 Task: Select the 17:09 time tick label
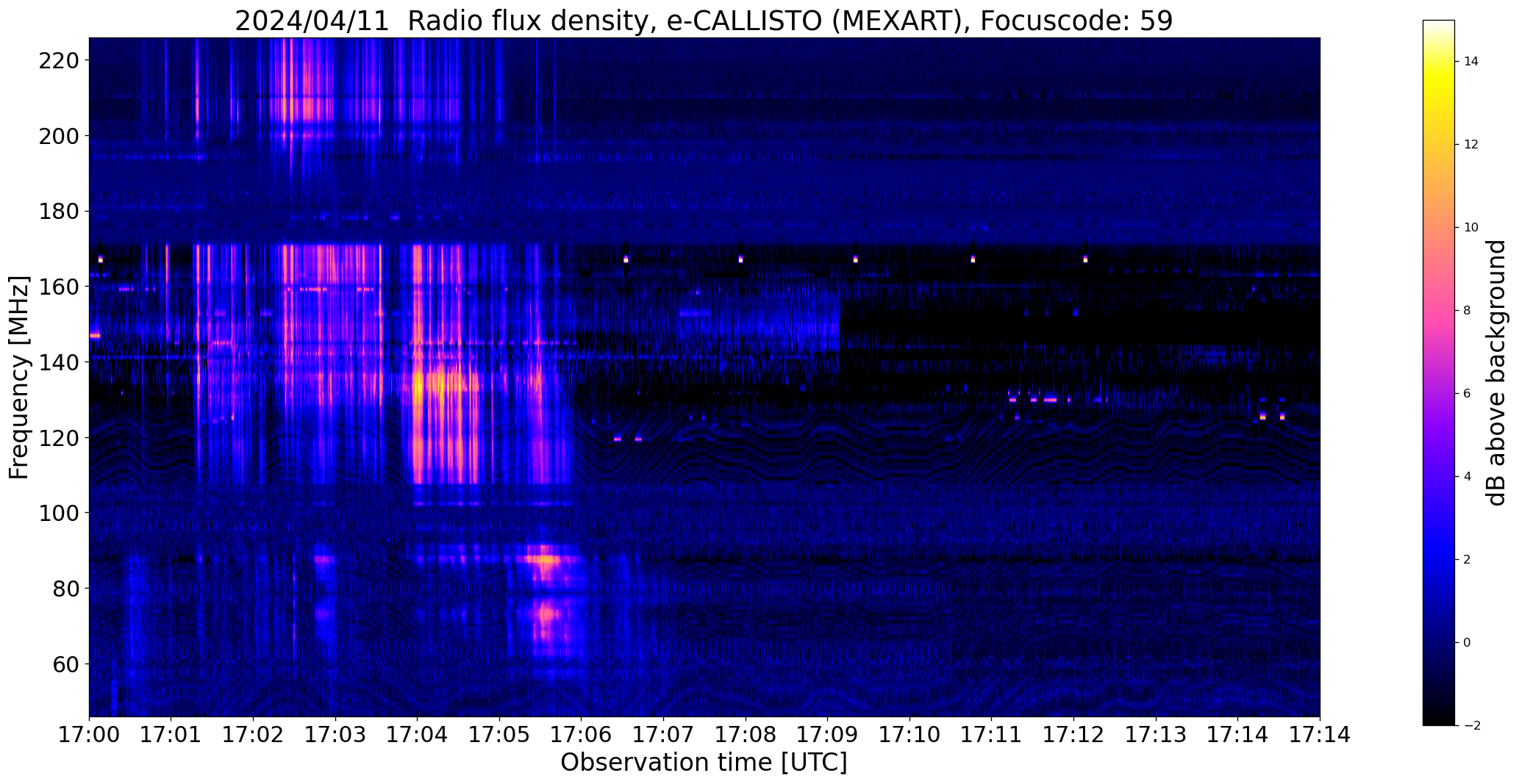pyautogui.click(x=827, y=736)
